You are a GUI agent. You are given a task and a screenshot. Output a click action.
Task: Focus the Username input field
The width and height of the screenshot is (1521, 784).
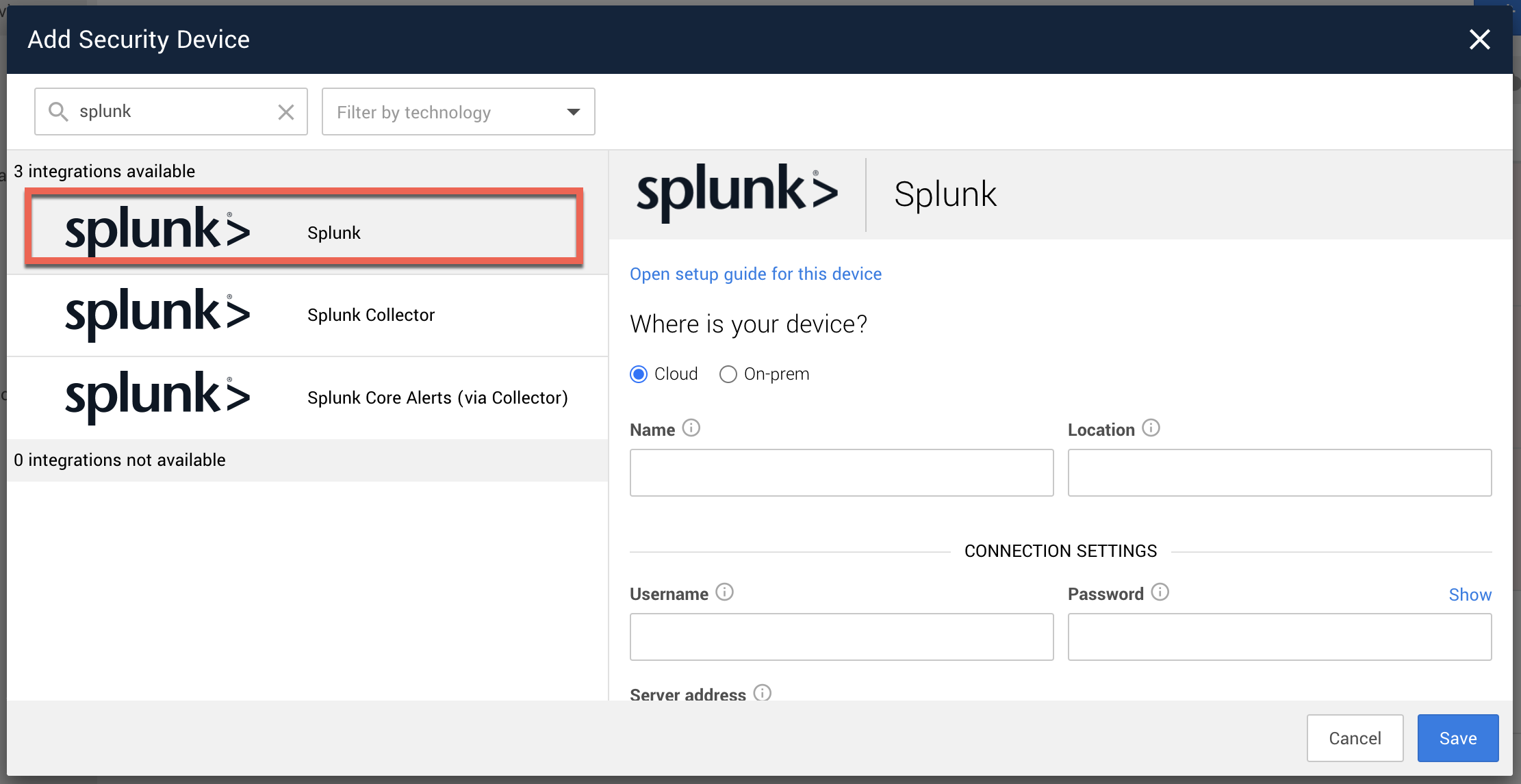pos(841,637)
